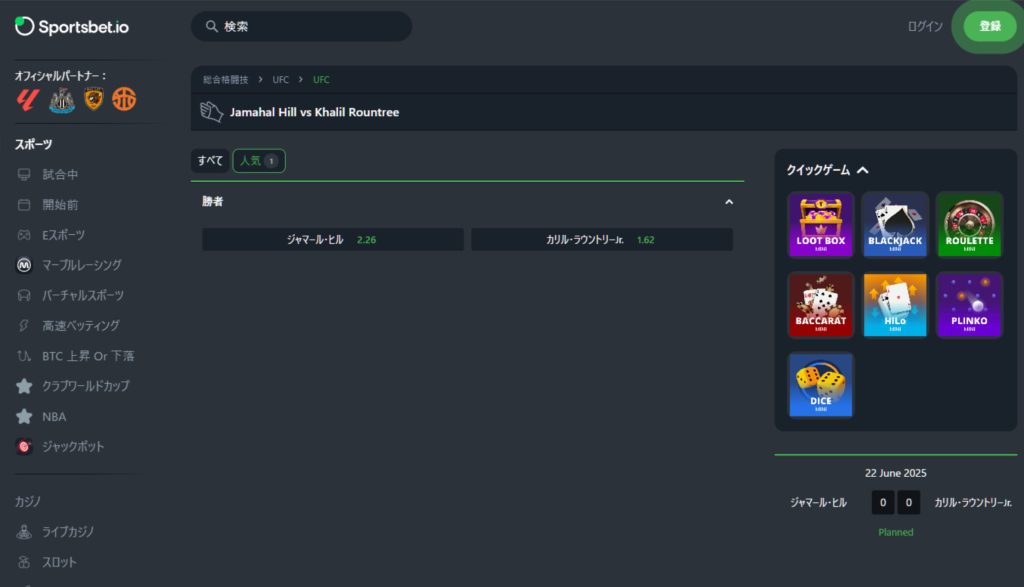The image size is (1024, 587).
Task: Click the 開始前 calendar icon
Action: click(24, 204)
